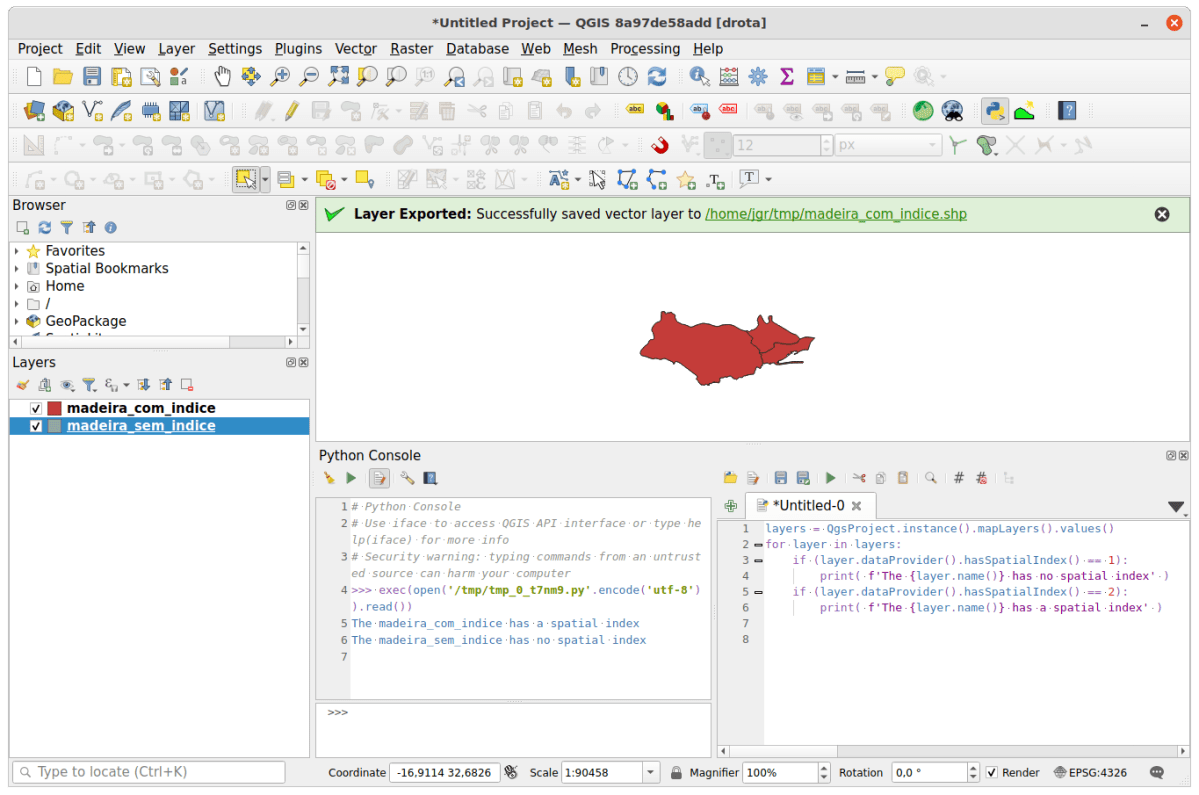Click the red madeira_com_indice layer symbol swatch

pos(54,409)
